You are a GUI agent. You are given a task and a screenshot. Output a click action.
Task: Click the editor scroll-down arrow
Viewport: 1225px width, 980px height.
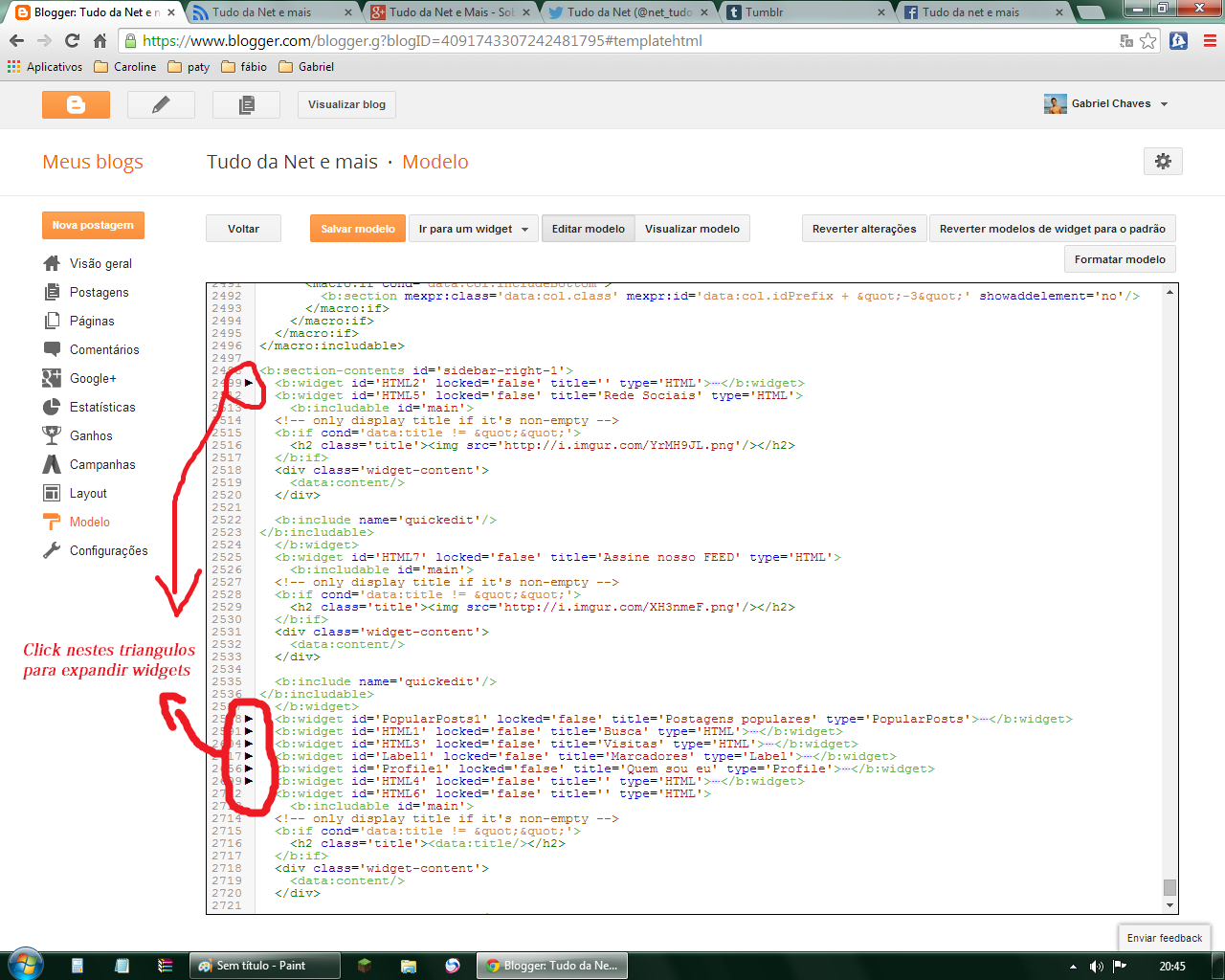pyautogui.click(x=1169, y=905)
